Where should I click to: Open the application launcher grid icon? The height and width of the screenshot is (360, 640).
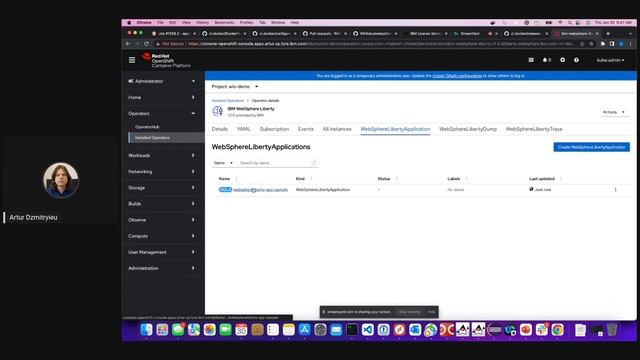(531, 60)
